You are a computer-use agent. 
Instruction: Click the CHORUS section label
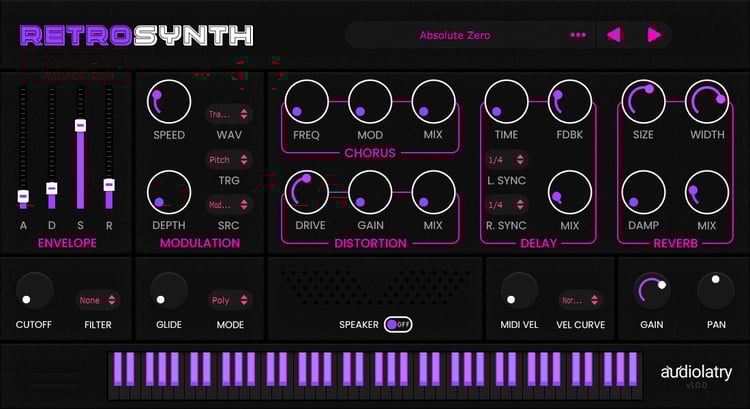coord(370,153)
